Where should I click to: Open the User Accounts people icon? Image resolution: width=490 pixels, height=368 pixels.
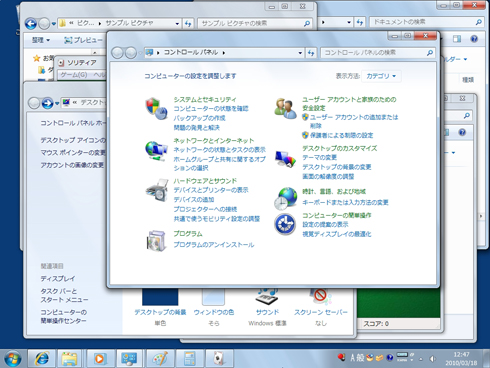pos(285,109)
